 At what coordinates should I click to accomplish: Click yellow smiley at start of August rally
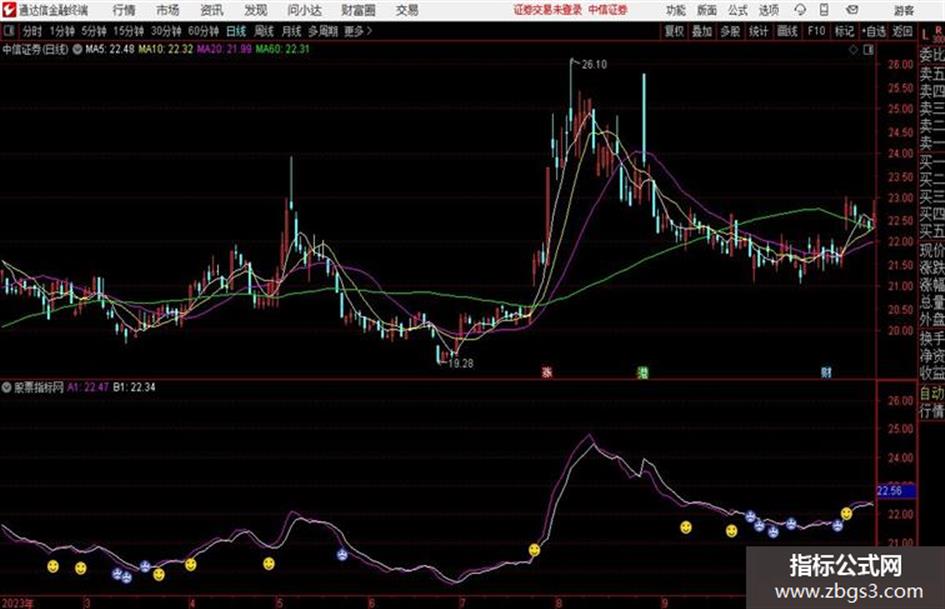[534, 550]
